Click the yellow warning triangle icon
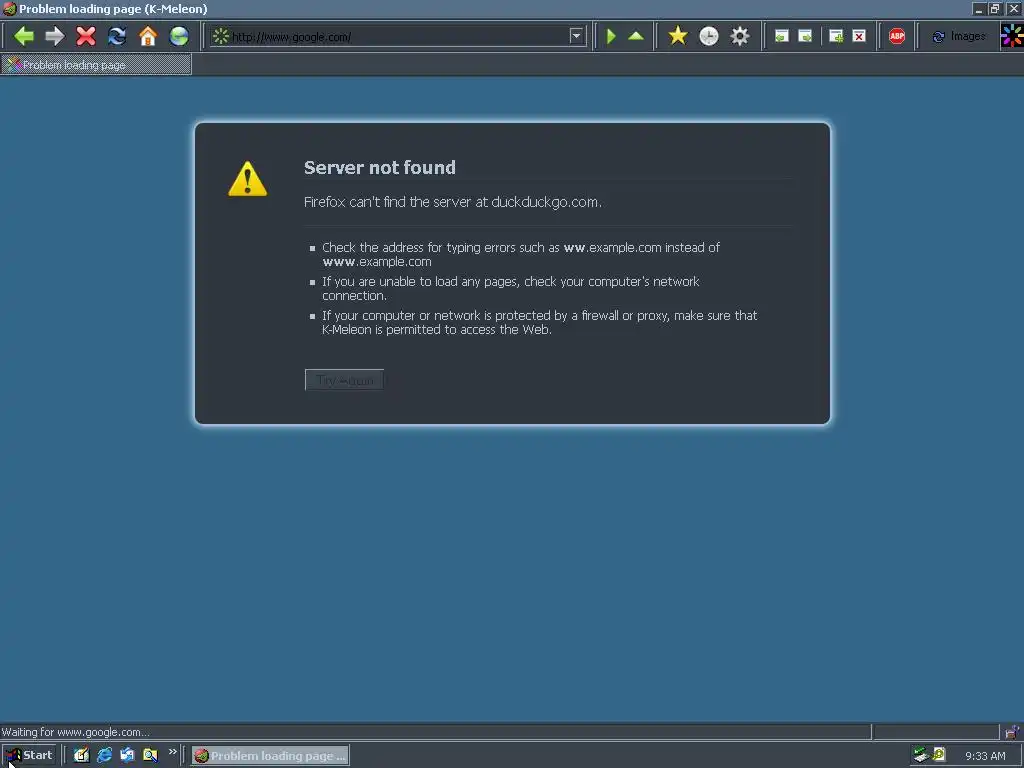The height and width of the screenshot is (768, 1024). pyautogui.click(x=248, y=178)
